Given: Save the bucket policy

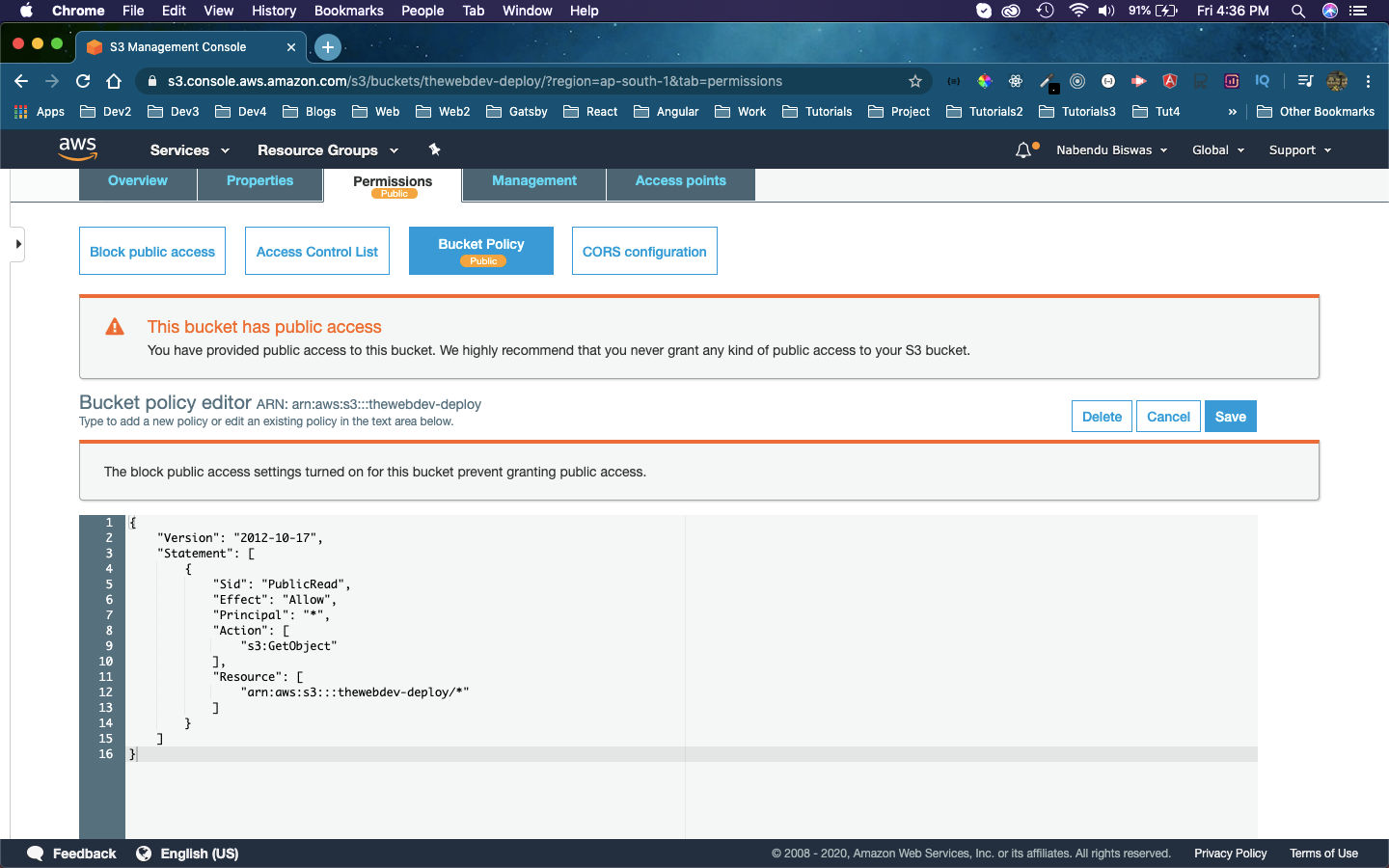Looking at the screenshot, I should tap(1231, 417).
